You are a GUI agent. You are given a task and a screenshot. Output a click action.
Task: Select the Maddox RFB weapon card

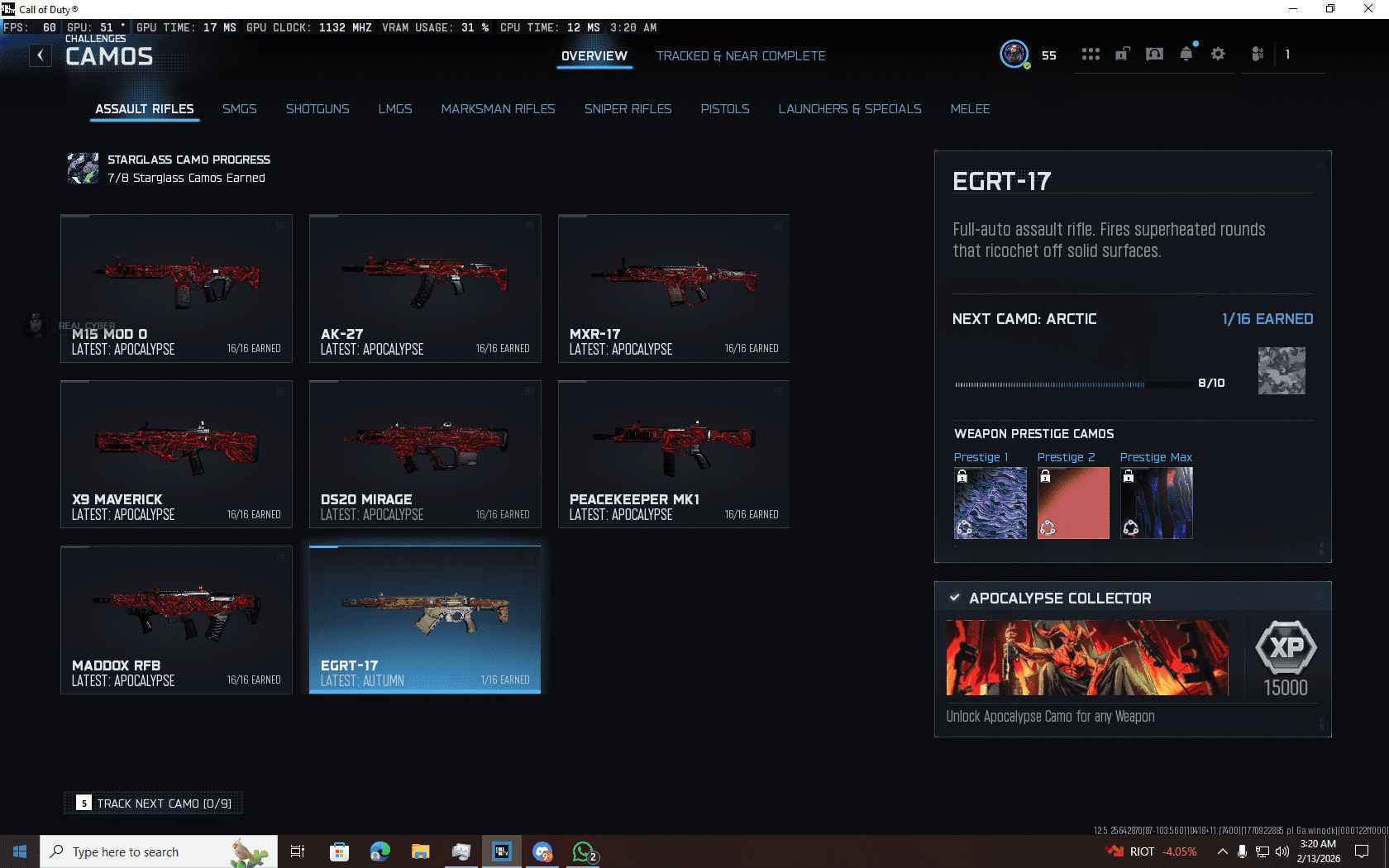click(176, 619)
